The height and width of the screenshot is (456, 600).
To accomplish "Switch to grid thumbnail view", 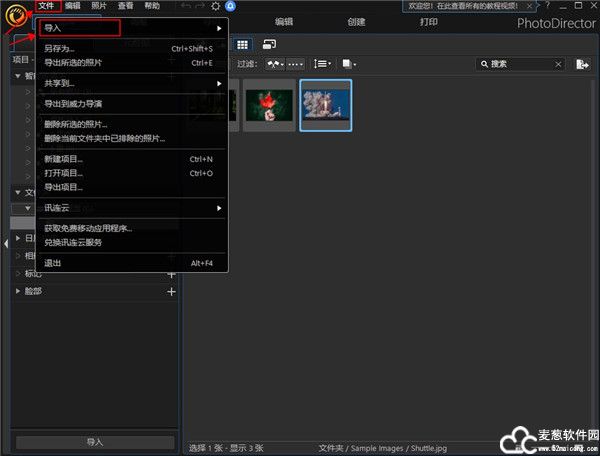I will click(243, 44).
